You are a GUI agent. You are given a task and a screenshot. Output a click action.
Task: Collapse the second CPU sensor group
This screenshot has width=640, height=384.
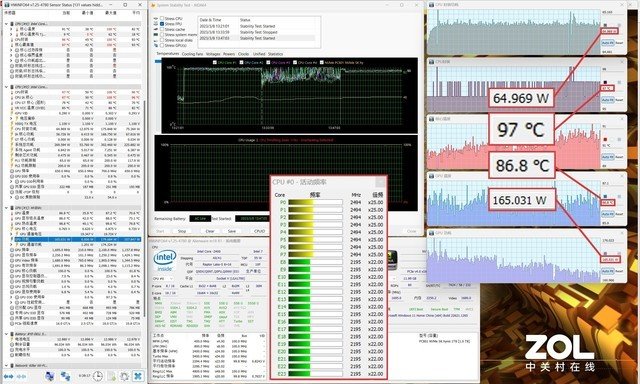pyautogui.click(x=7, y=87)
